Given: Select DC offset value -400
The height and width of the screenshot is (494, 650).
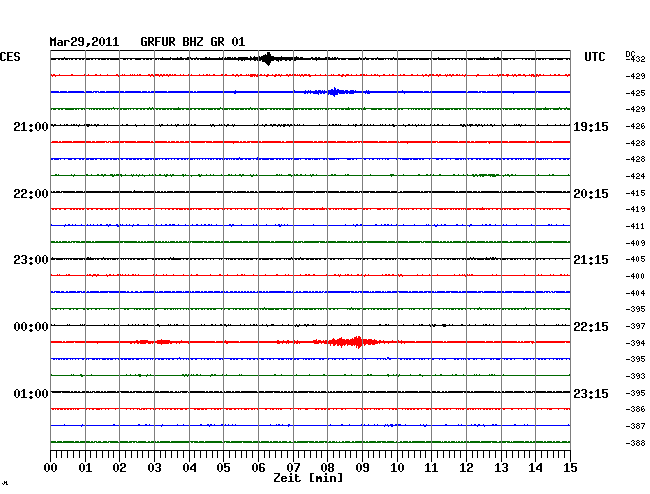Looking at the screenshot, I should point(635,276).
